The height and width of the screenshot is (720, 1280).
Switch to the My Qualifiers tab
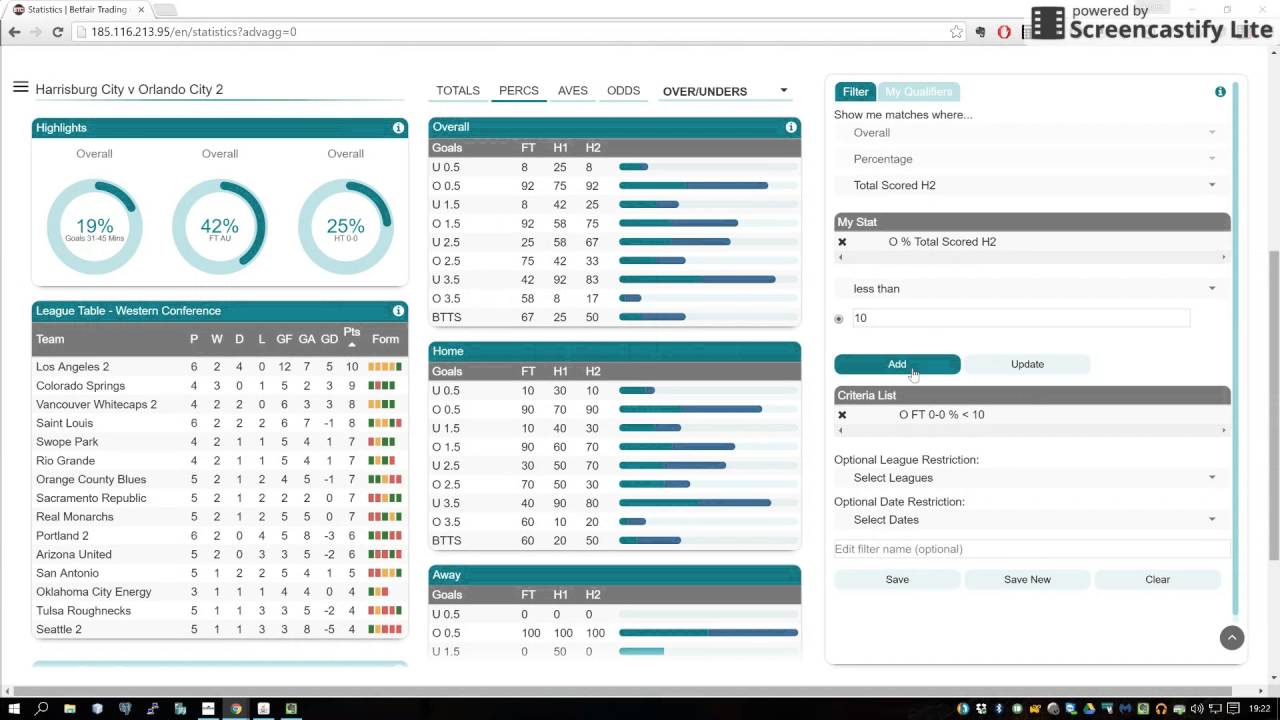point(918,92)
